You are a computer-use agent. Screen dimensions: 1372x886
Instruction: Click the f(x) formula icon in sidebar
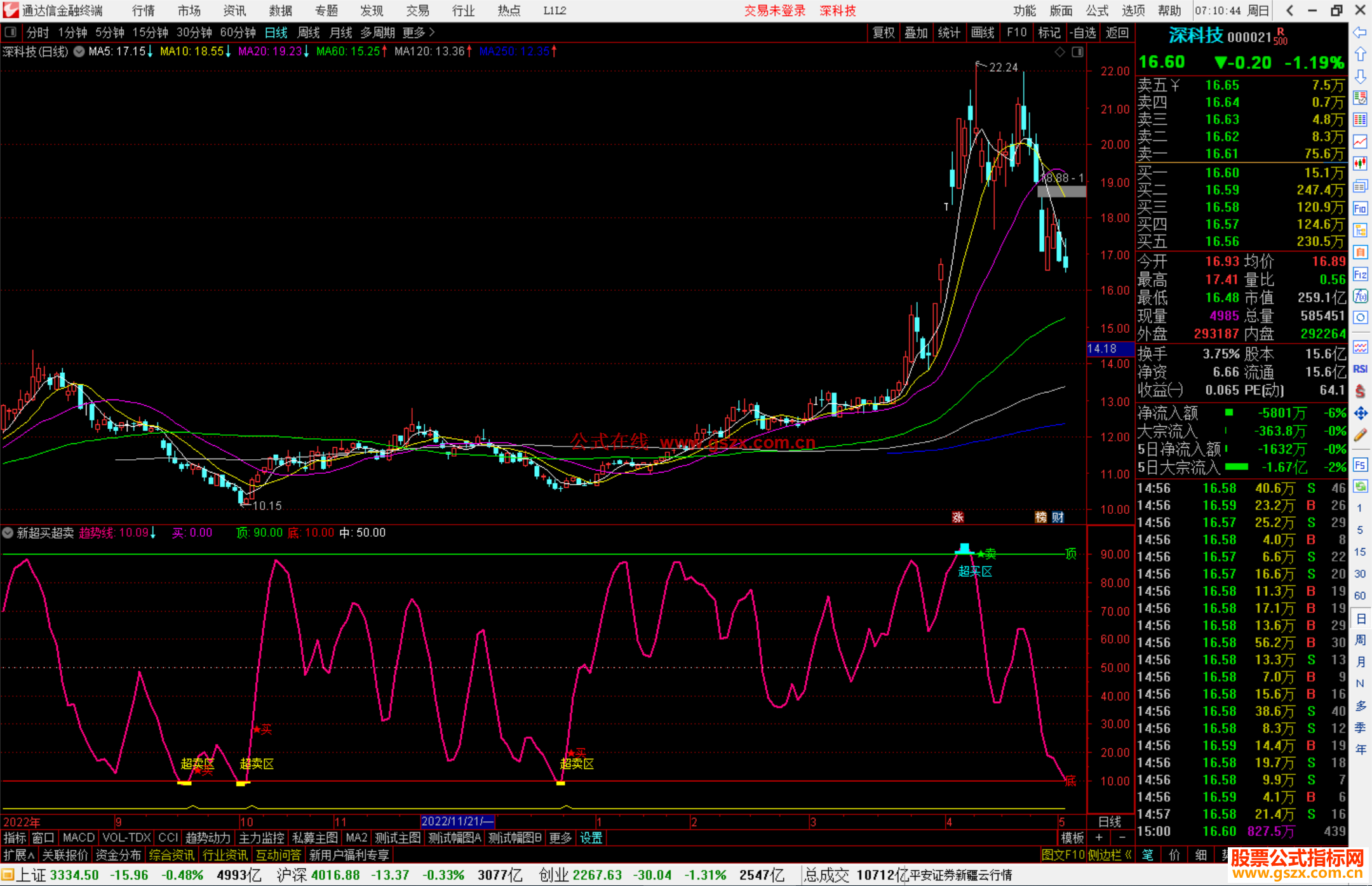(x=1360, y=296)
